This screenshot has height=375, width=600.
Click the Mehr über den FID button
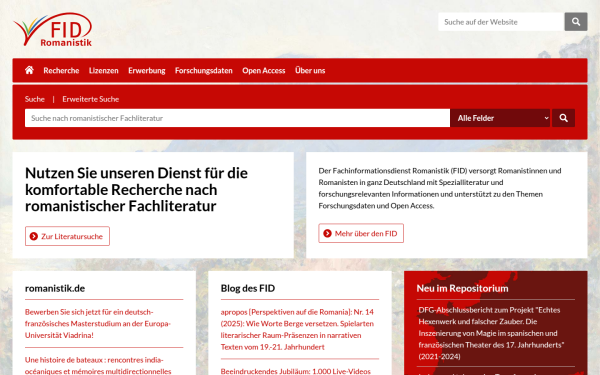(361, 233)
